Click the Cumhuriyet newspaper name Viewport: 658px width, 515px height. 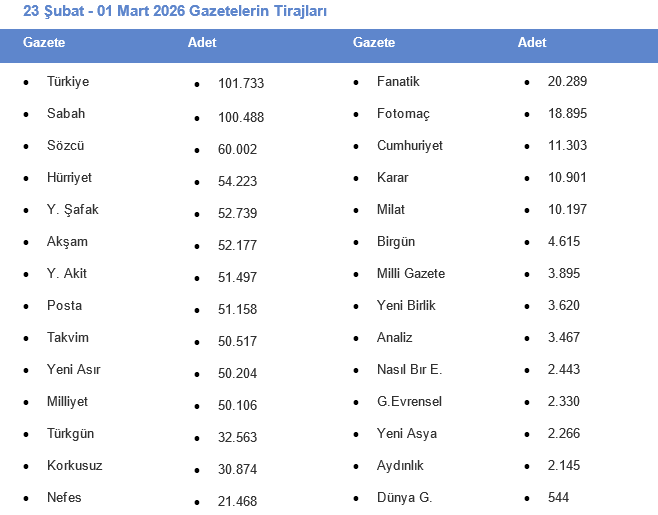pos(410,146)
